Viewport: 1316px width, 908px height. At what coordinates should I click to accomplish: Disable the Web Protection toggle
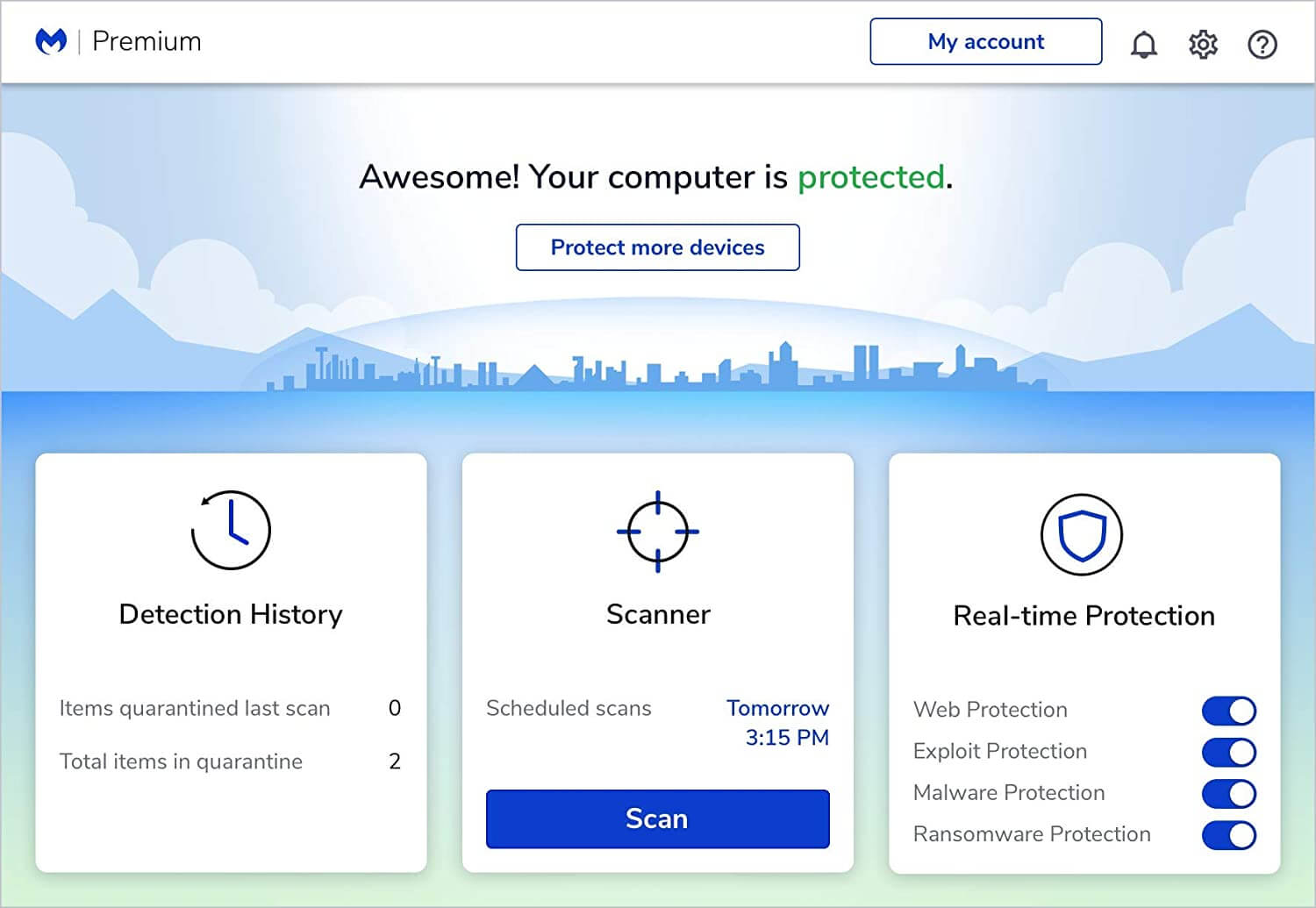(x=1228, y=711)
